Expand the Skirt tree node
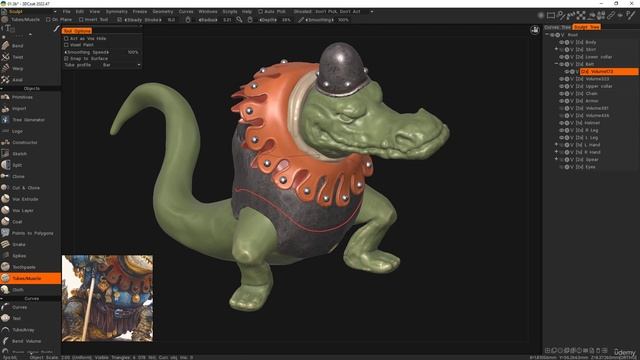Image resolution: width=640 pixels, height=360 pixels. [x=556, y=49]
